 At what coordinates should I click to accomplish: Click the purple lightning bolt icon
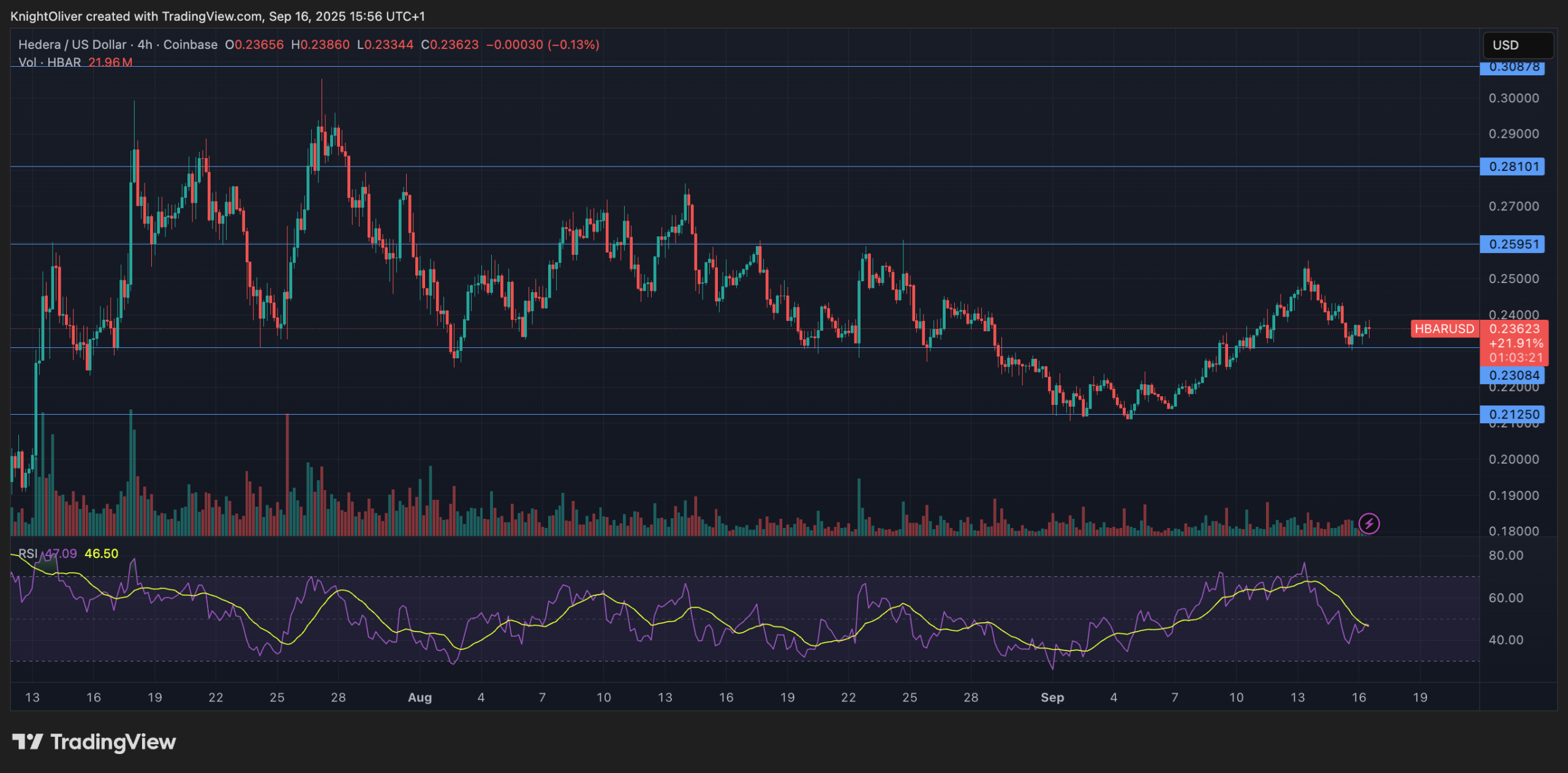[x=1369, y=524]
